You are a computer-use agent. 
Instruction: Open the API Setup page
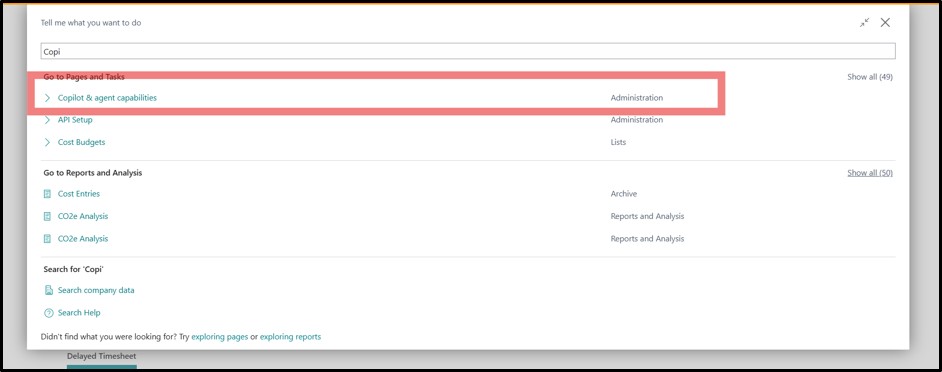75,120
